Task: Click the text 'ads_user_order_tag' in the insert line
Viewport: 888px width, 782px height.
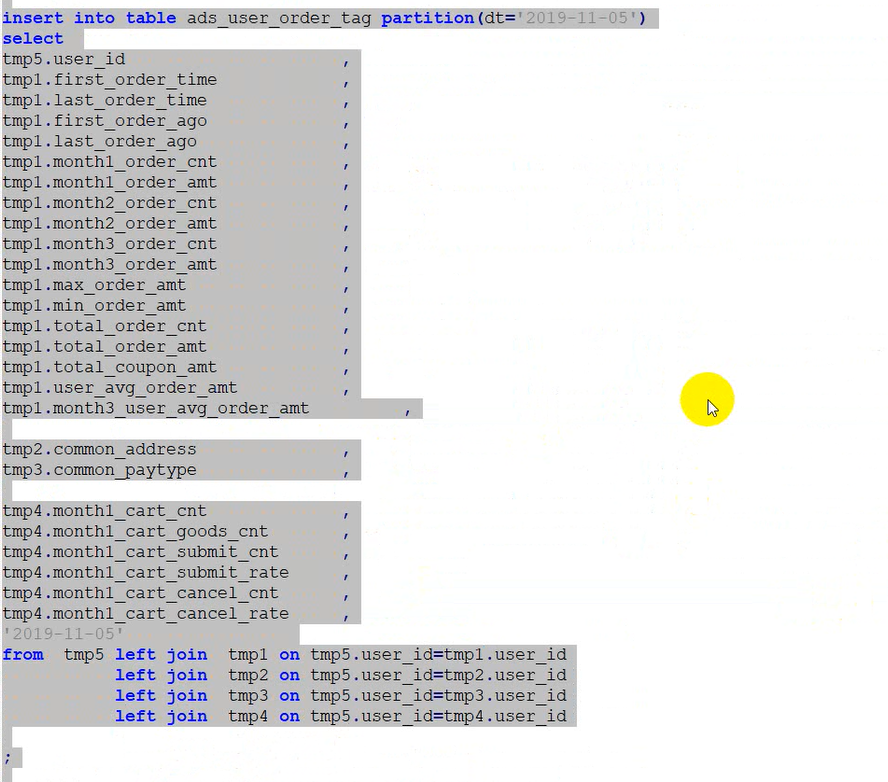Action: 279,18
